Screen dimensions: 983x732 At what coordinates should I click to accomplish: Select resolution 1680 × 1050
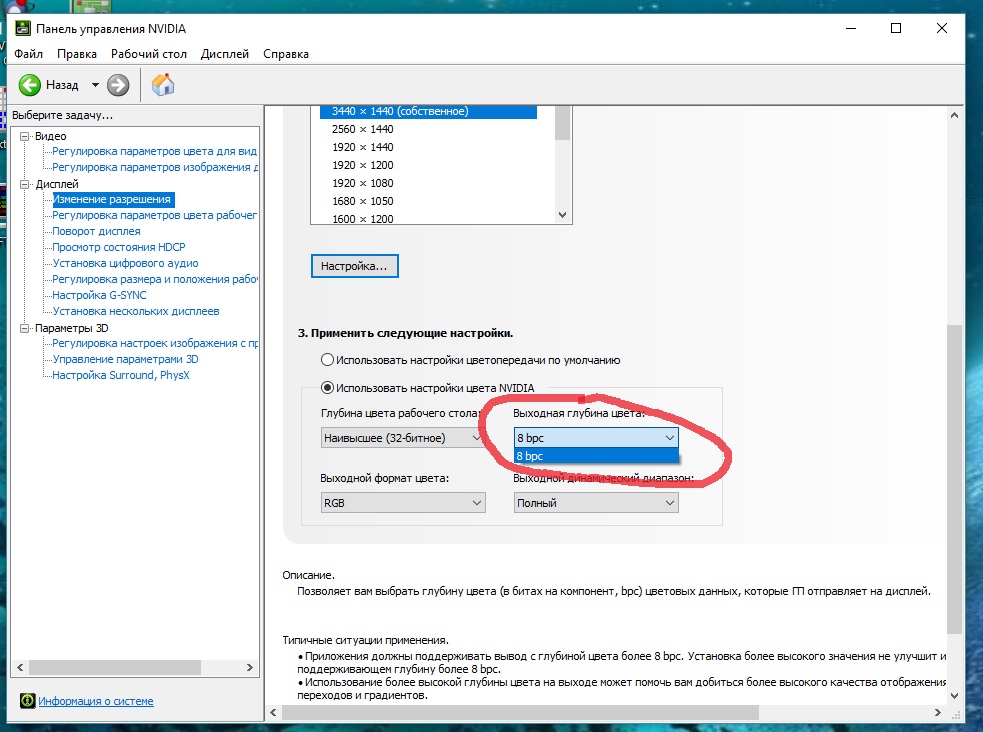click(x=362, y=201)
